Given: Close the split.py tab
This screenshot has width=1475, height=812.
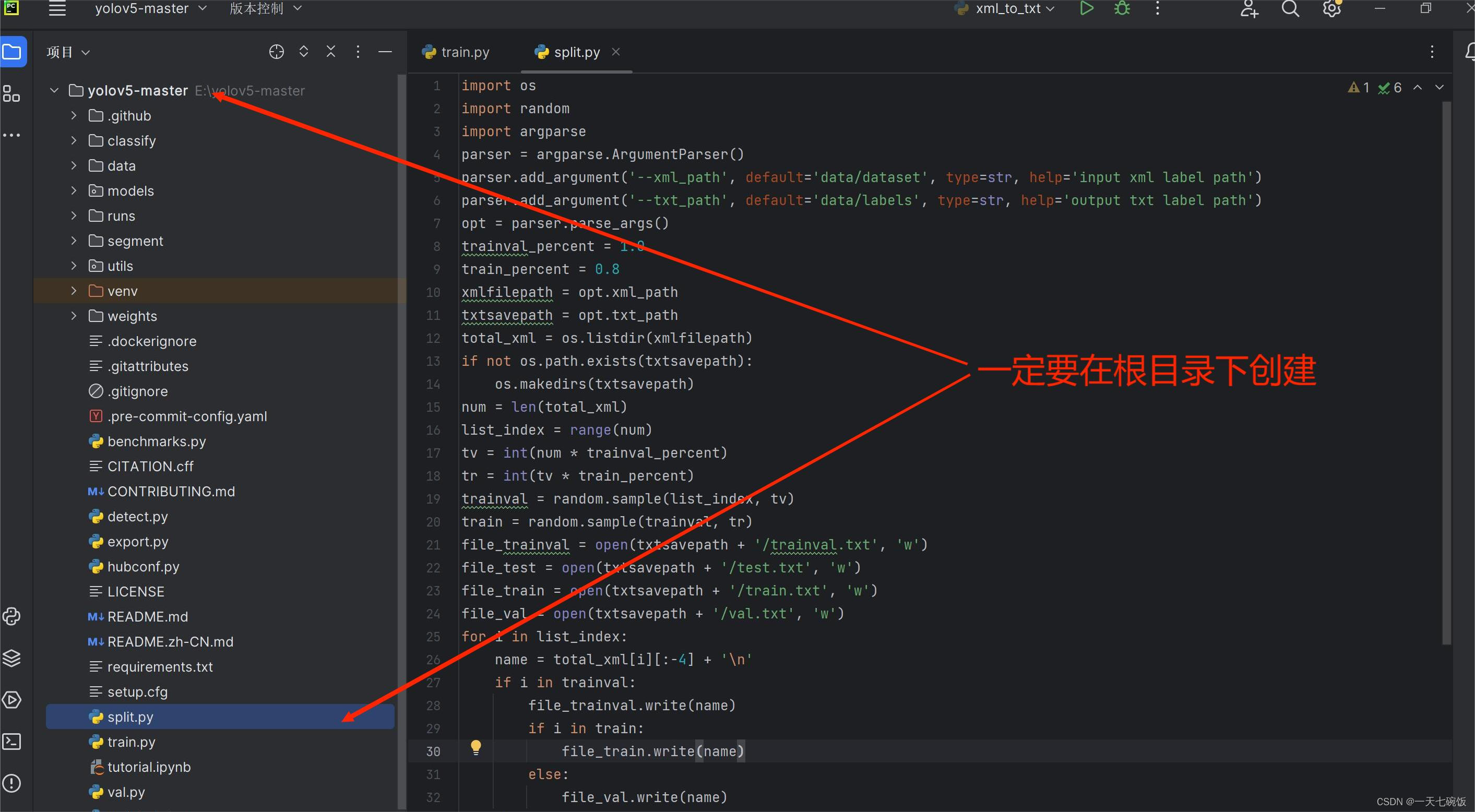Looking at the screenshot, I should (x=616, y=52).
